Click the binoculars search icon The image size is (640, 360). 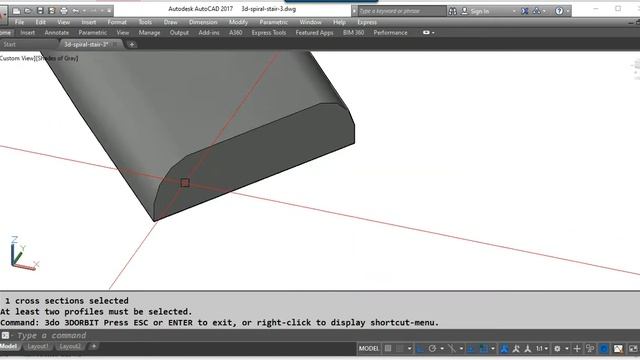coord(453,11)
